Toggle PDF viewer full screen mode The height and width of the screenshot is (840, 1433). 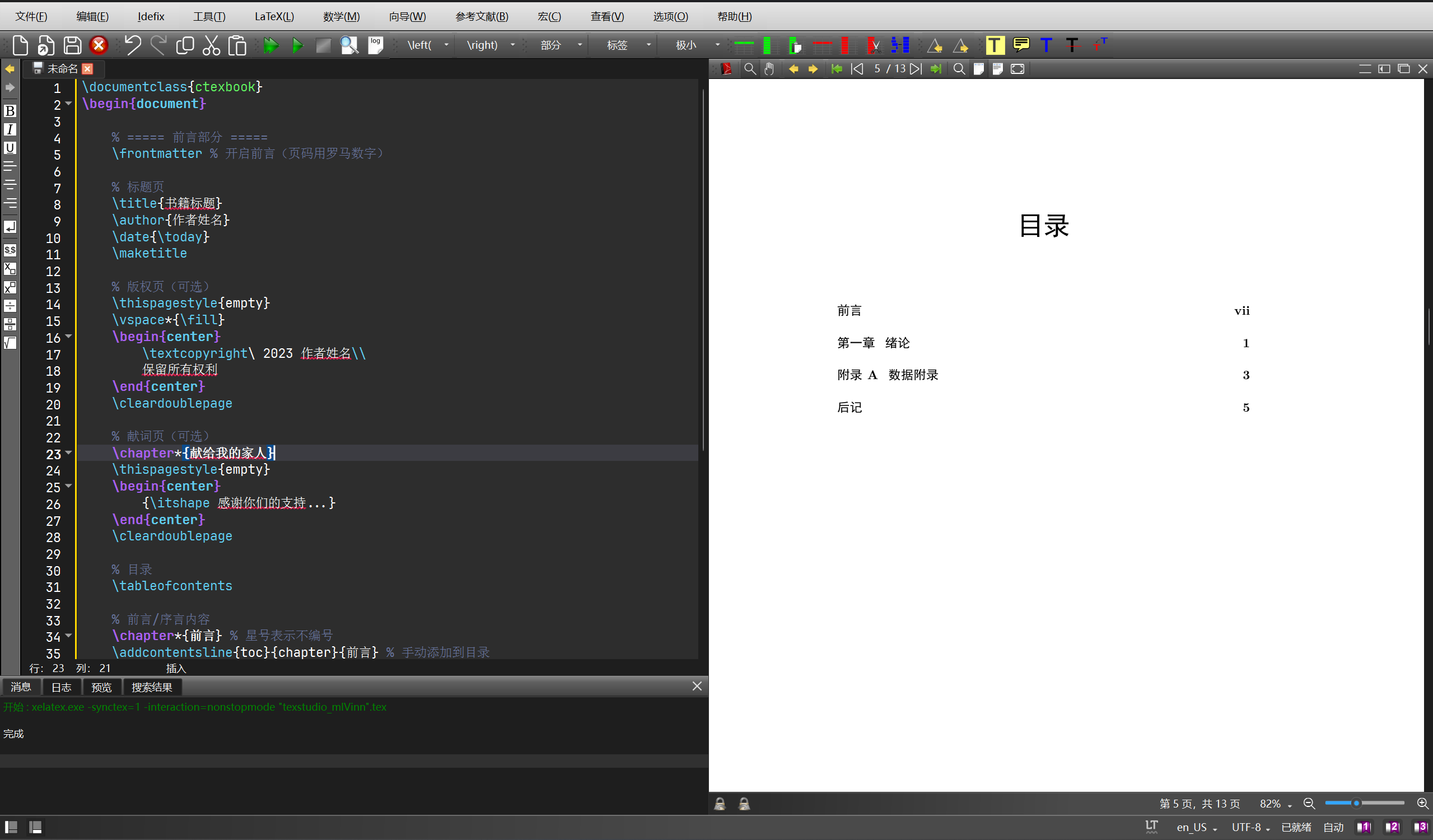(x=1017, y=69)
